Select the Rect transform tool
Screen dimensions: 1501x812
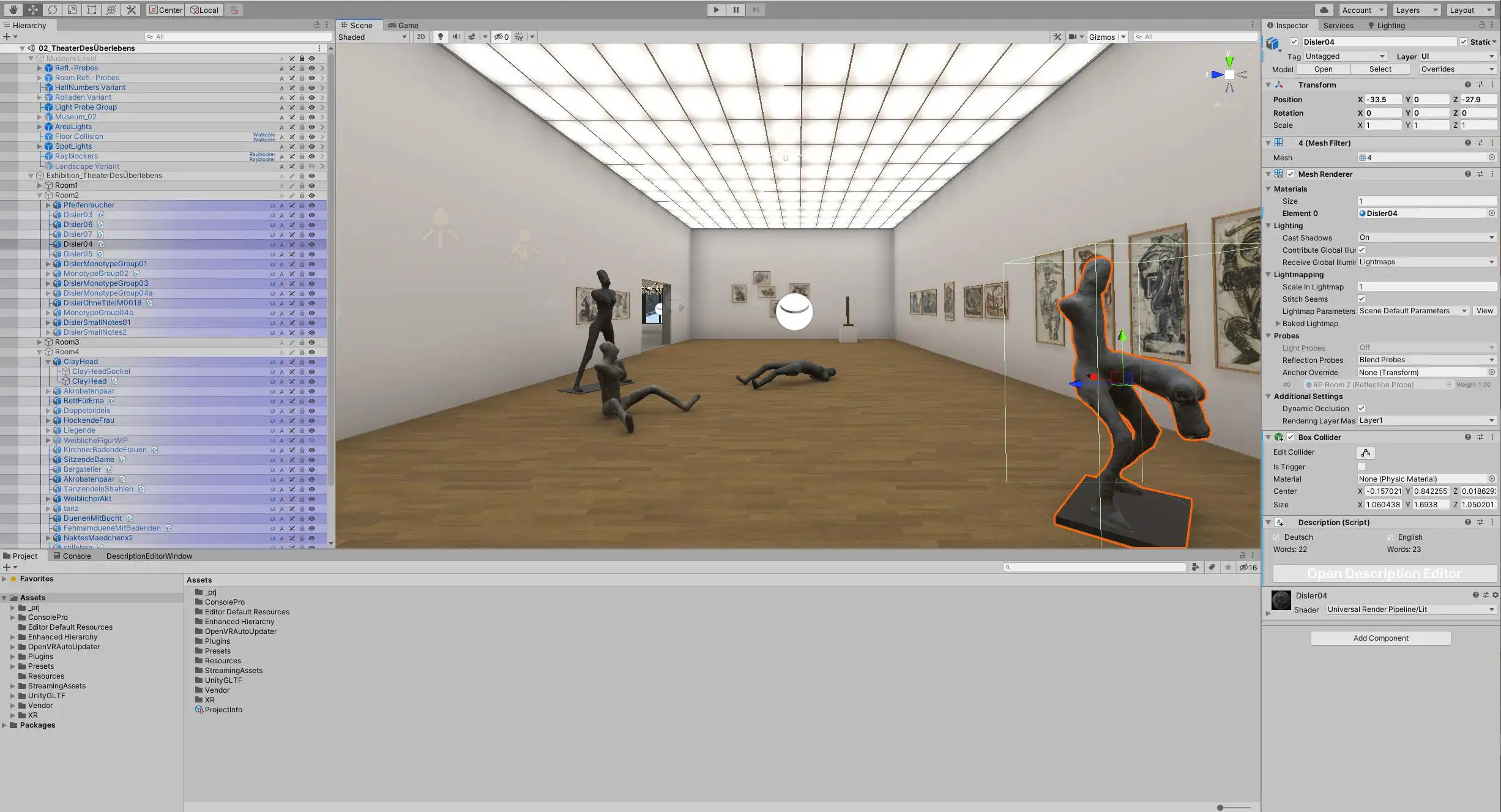92,10
